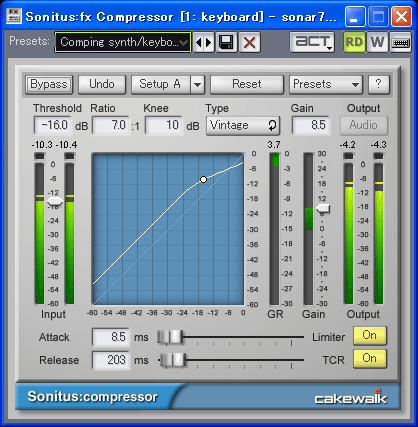Image resolution: width=418 pixels, height=427 pixels.
Task: Open the Setup A dropdown arrow
Action: pyautogui.click(x=198, y=84)
